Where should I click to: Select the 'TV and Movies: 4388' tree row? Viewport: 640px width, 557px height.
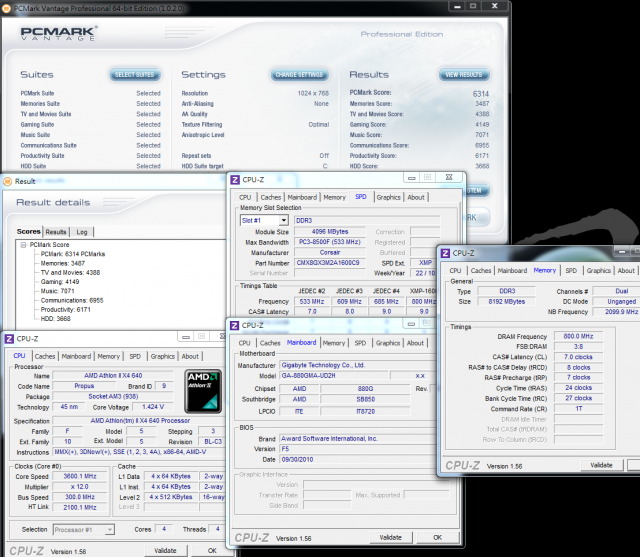coord(70,273)
